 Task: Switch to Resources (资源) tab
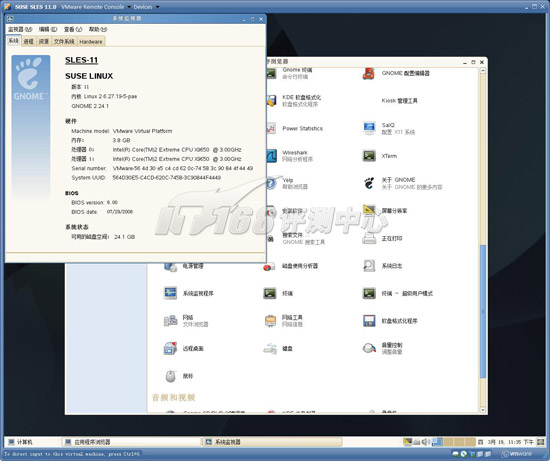pos(44,41)
